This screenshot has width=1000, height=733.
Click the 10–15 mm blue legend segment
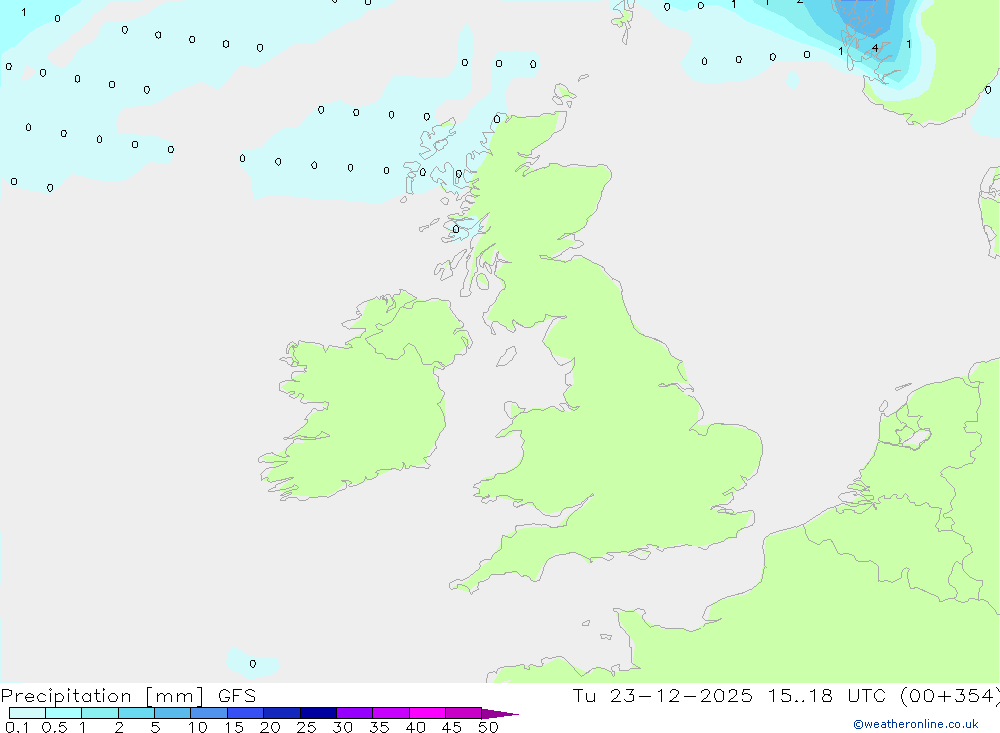[209, 713]
